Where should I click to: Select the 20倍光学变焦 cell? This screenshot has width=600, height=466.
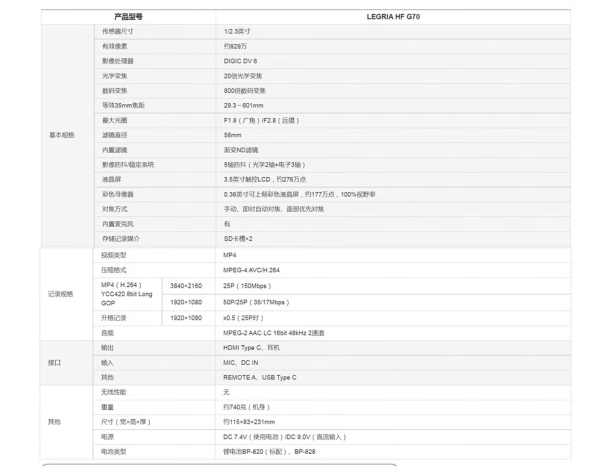[x=393, y=76]
